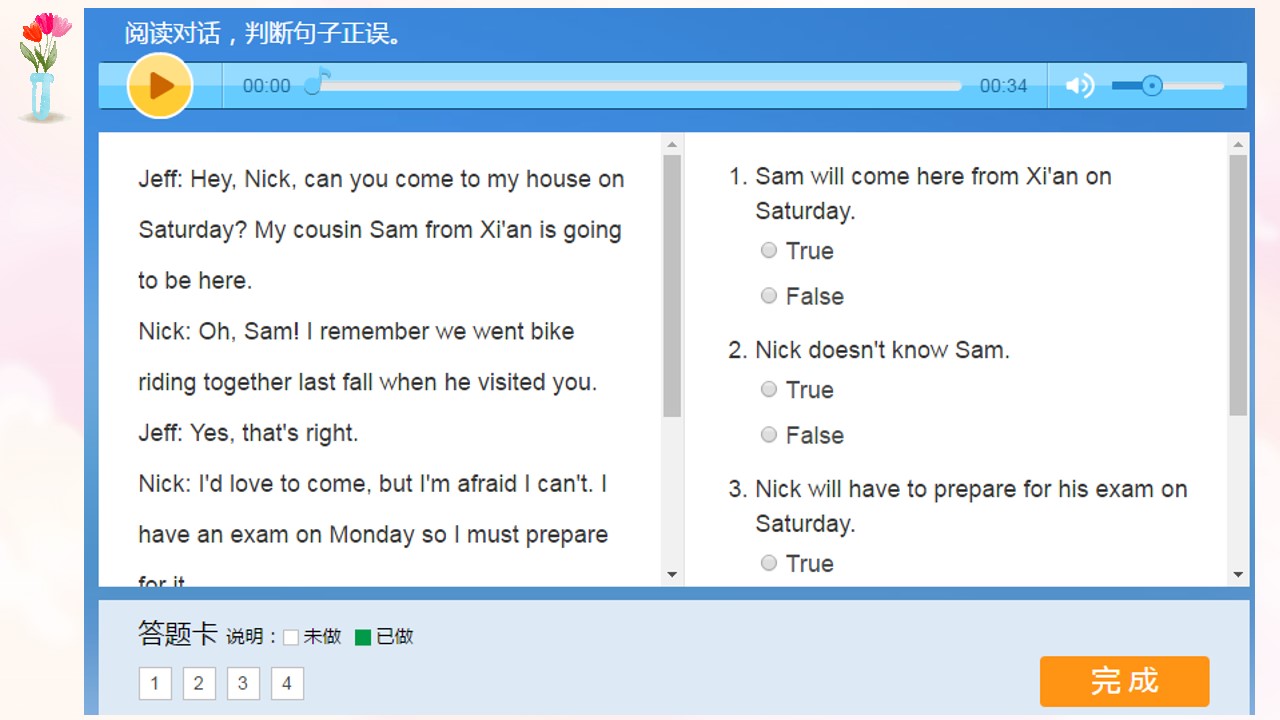The height and width of the screenshot is (720, 1280).
Task: Jump to question 3 on the answer card
Action: click(x=243, y=684)
